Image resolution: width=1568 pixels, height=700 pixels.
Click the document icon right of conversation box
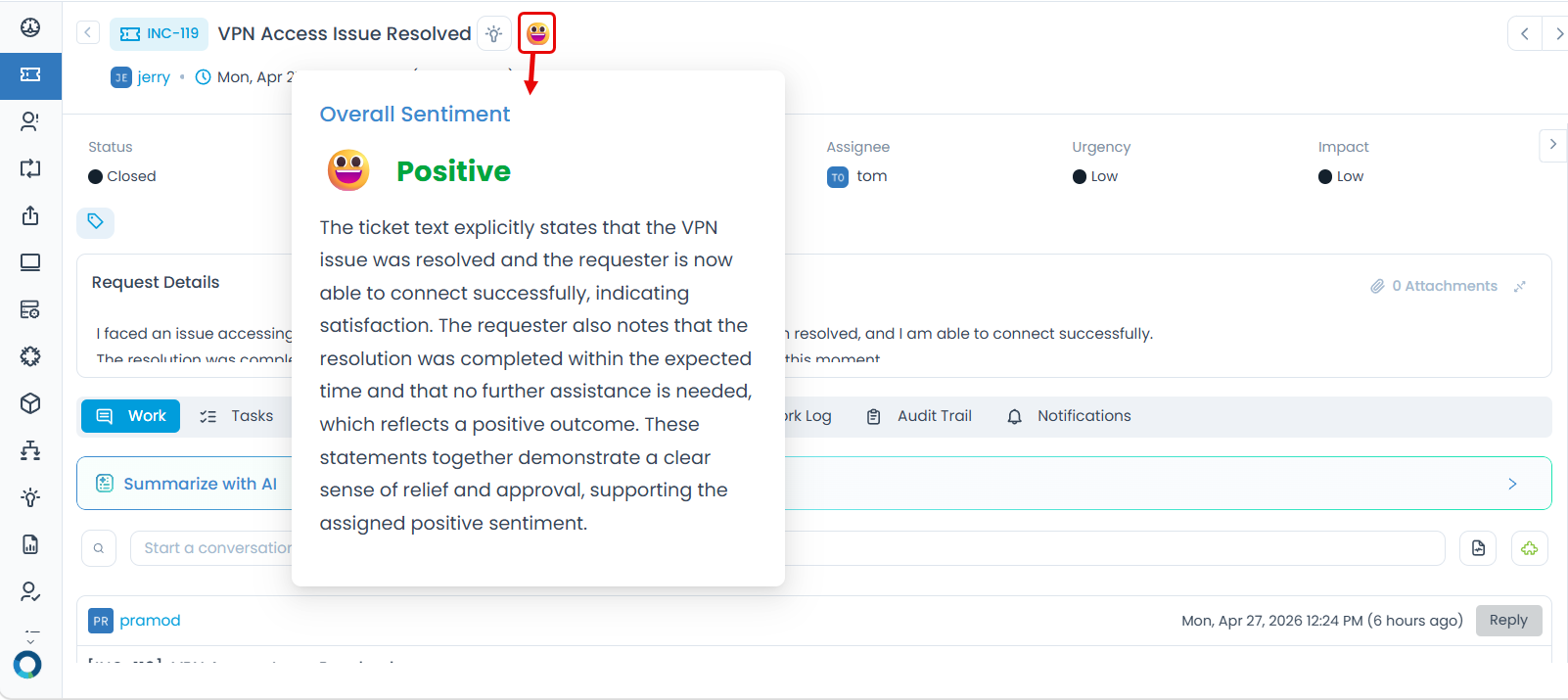click(1478, 548)
